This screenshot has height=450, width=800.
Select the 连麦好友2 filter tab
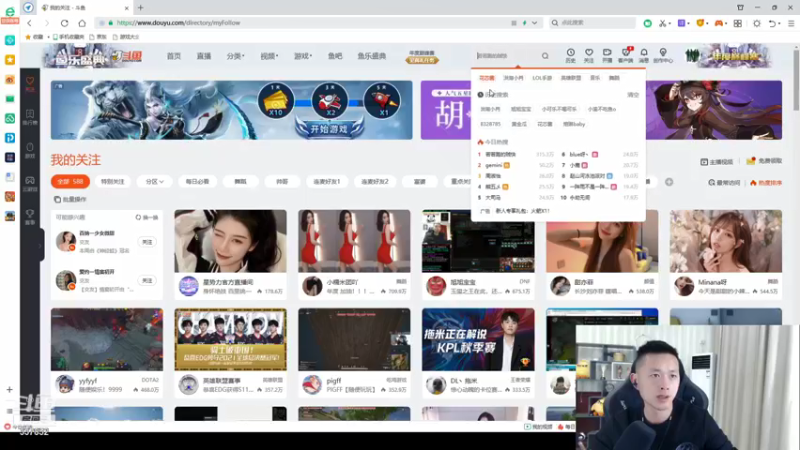tap(374, 182)
